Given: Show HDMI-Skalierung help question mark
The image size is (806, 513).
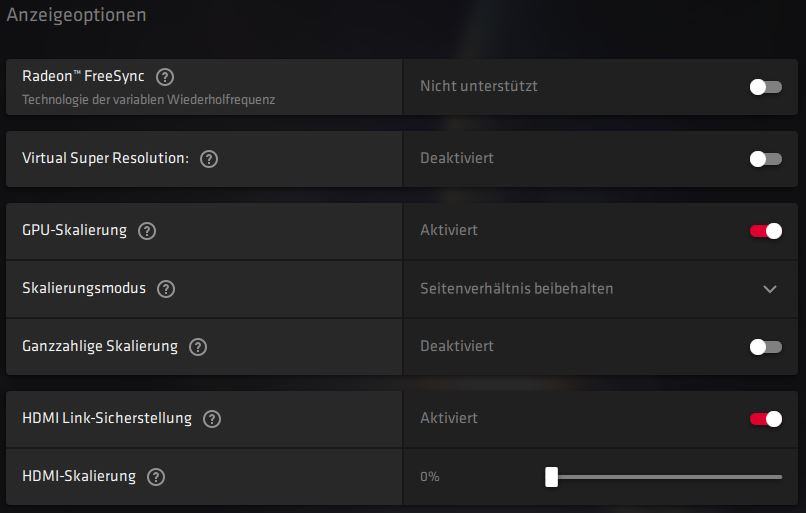Looking at the screenshot, I should (x=156, y=477).
